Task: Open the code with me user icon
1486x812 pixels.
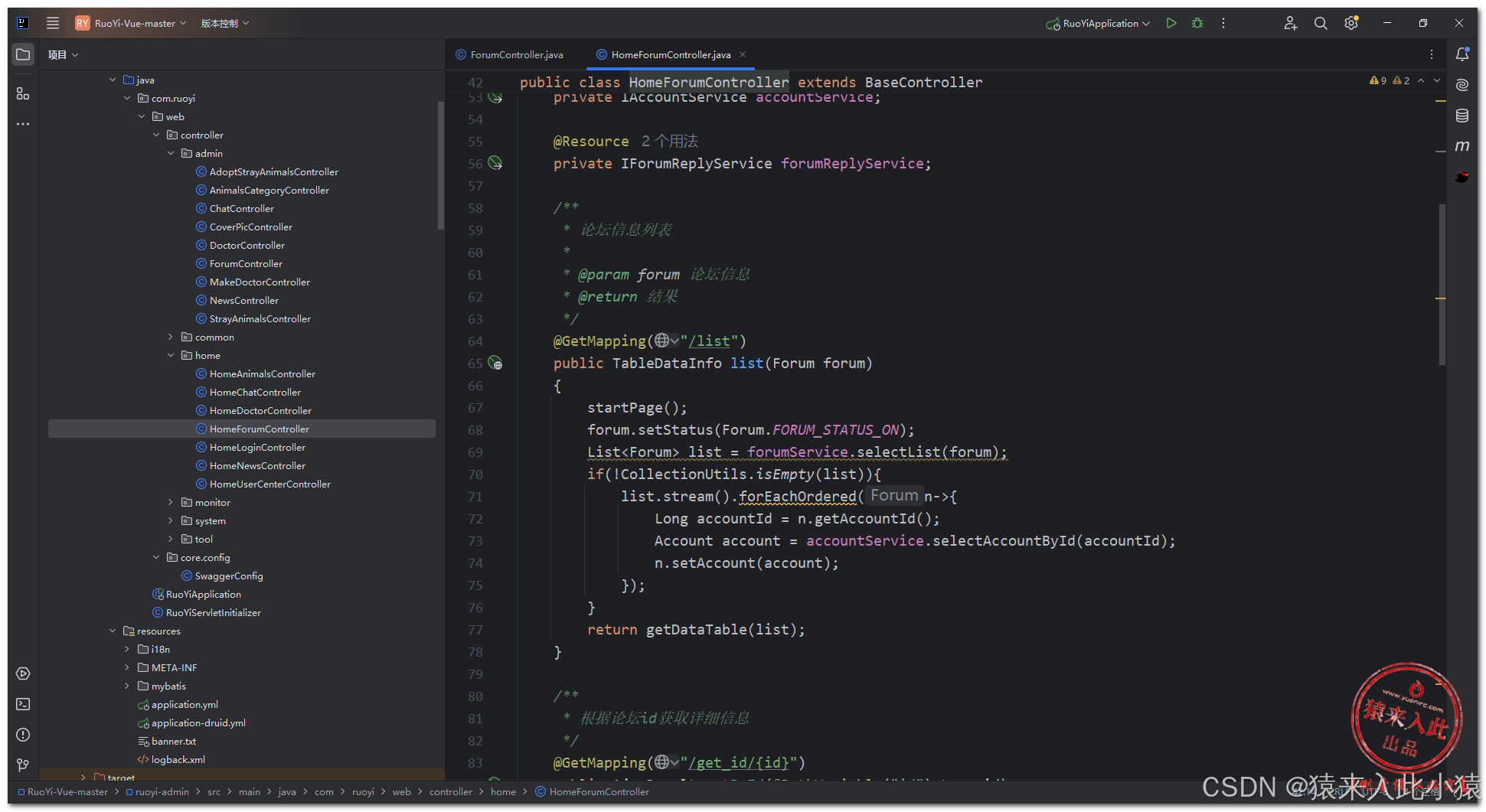Action: [1291, 23]
